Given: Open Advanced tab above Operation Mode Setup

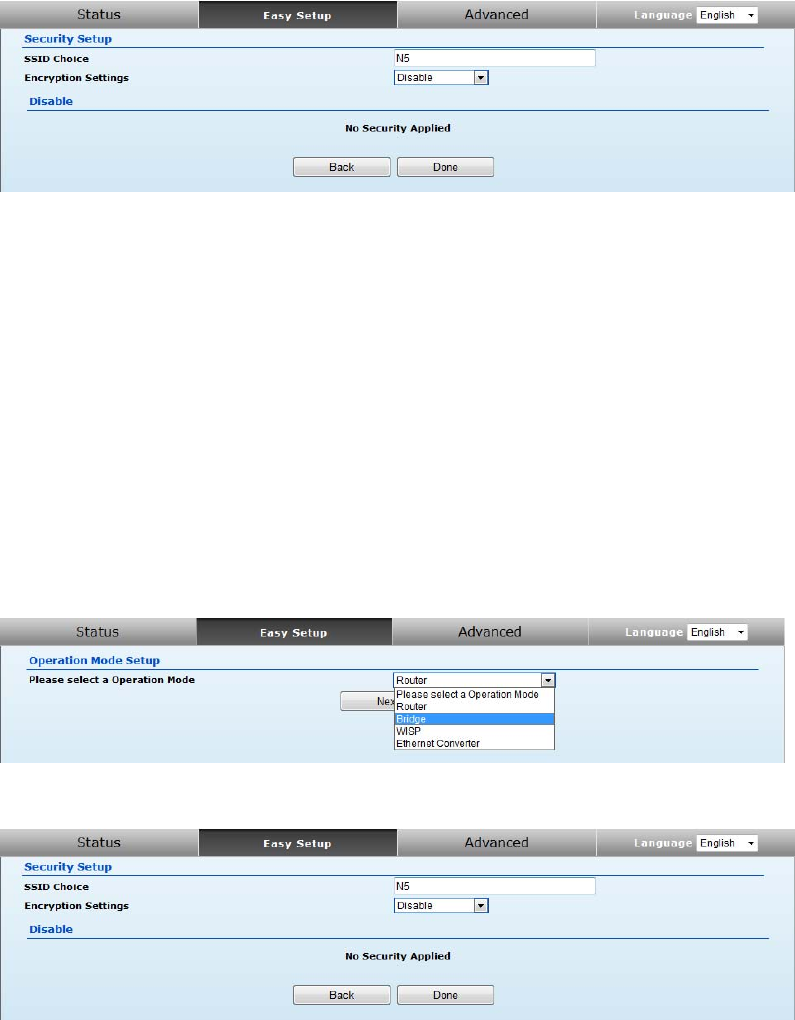Looking at the screenshot, I should [x=490, y=632].
